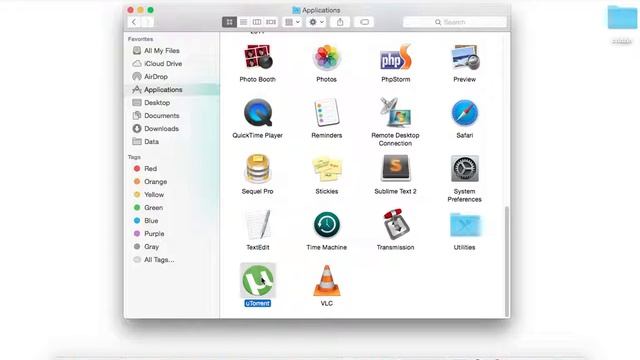Screen dimensions: 640x360
Task: Filter by the Gray tag
Action: pos(171,247)
